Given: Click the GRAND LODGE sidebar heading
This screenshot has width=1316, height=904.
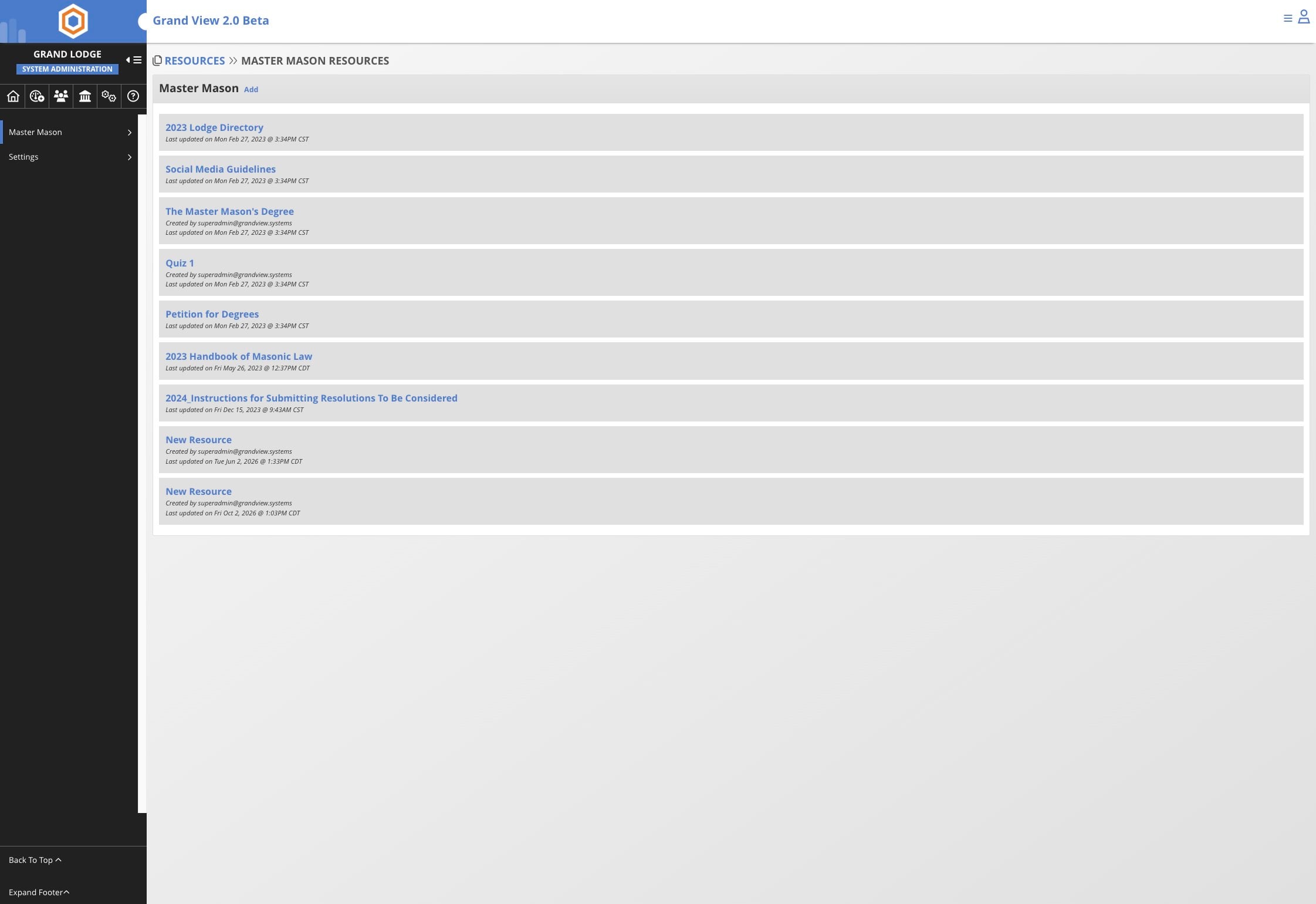Looking at the screenshot, I should point(67,54).
